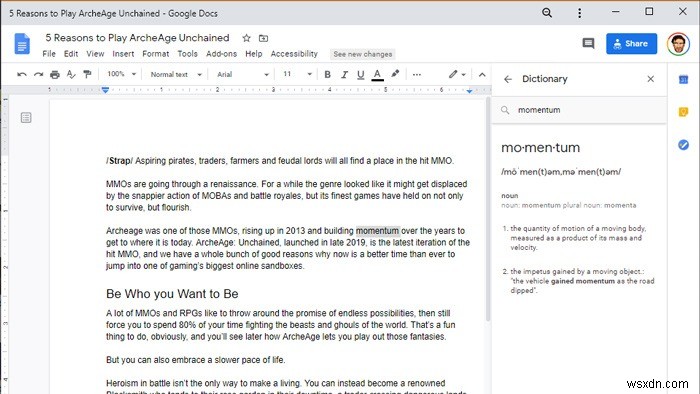Run spelling and grammar check icon
Screen dimensions: 700x394
[71, 75]
